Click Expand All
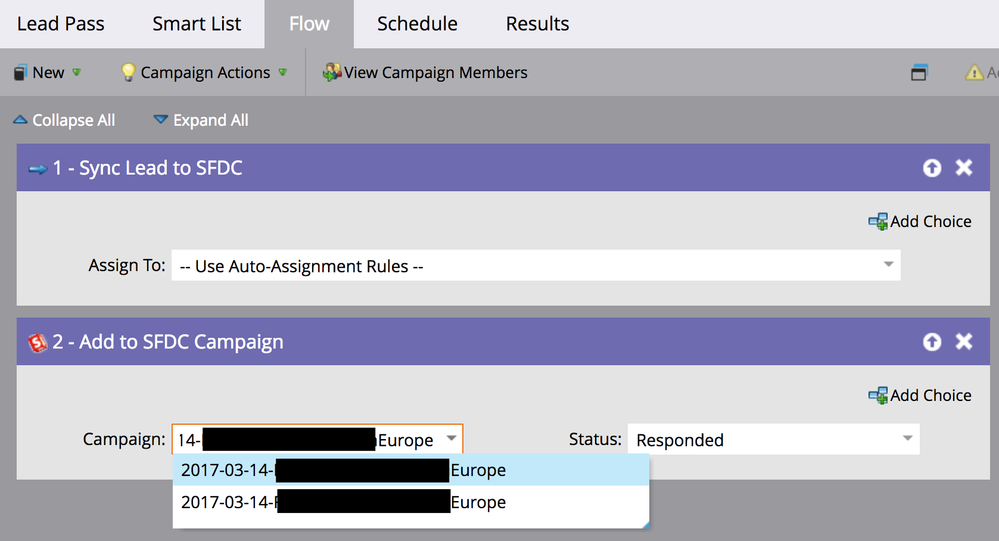The width and height of the screenshot is (999, 541). click(x=201, y=120)
